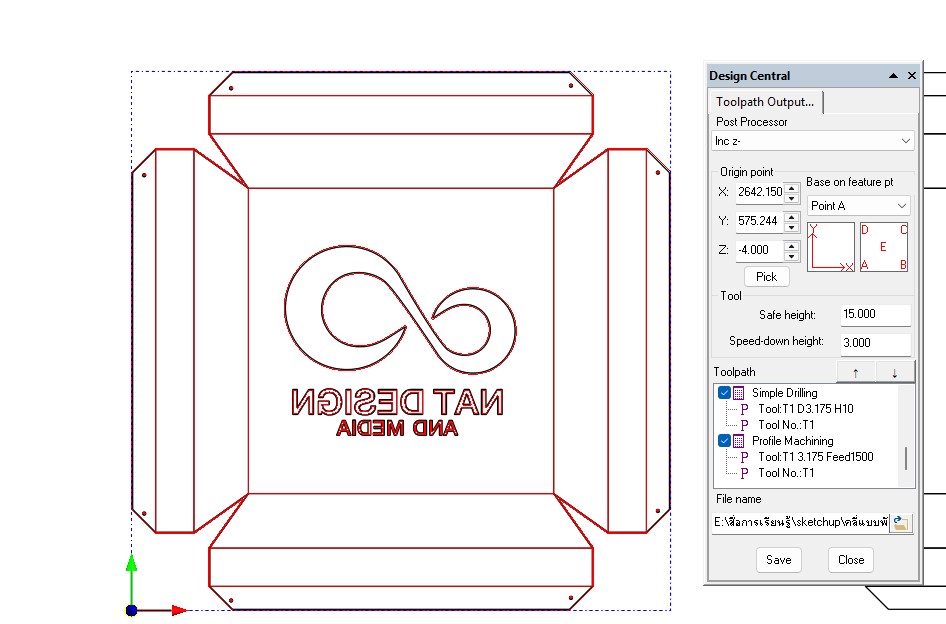The height and width of the screenshot is (624, 946).
Task: Click the Simple Drilling toolpath grid icon
Action: (739, 393)
